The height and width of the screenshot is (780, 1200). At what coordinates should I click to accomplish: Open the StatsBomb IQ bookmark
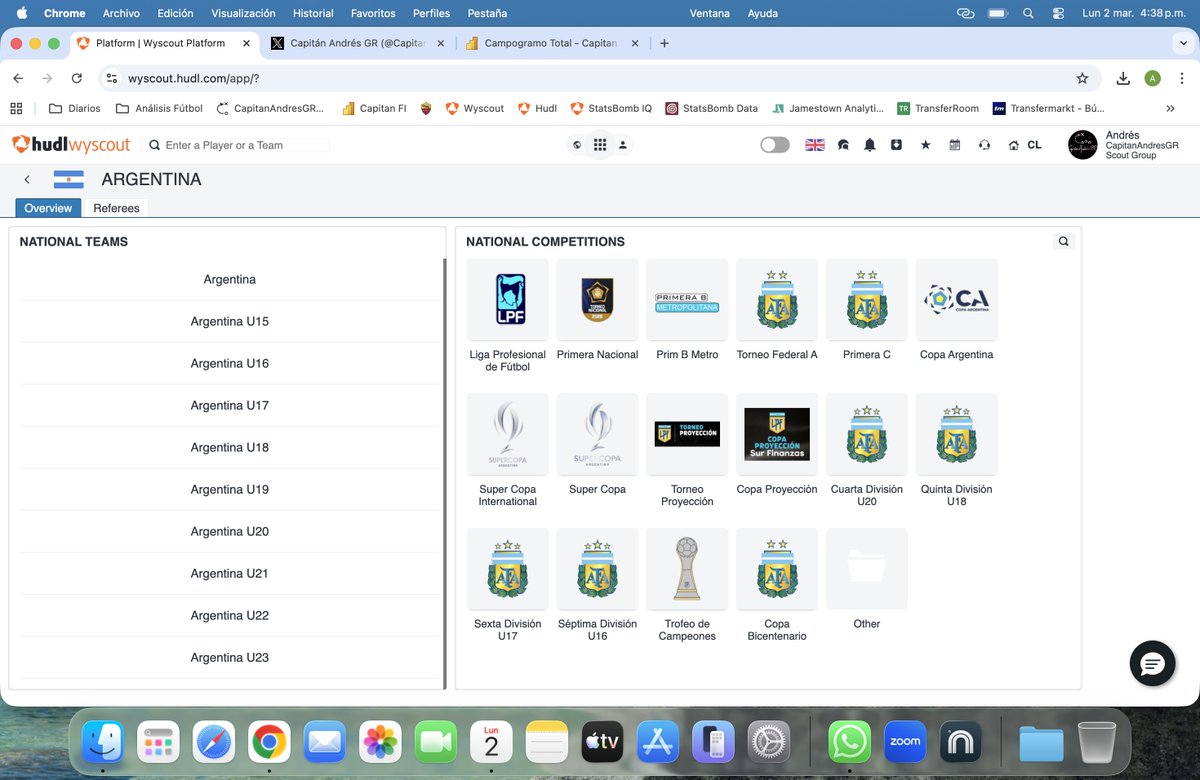click(611, 108)
